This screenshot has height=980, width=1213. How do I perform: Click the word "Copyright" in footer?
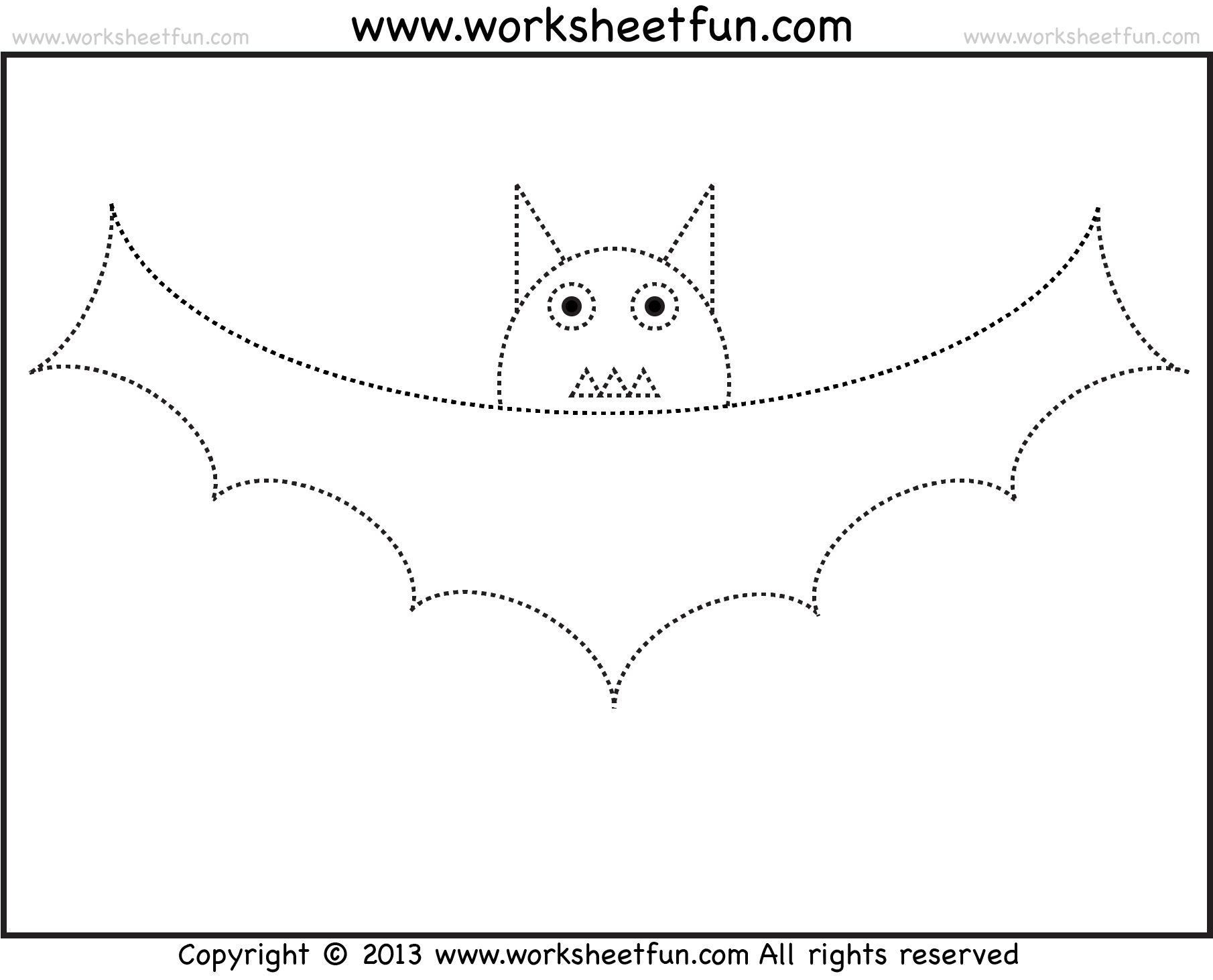tap(244, 954)
